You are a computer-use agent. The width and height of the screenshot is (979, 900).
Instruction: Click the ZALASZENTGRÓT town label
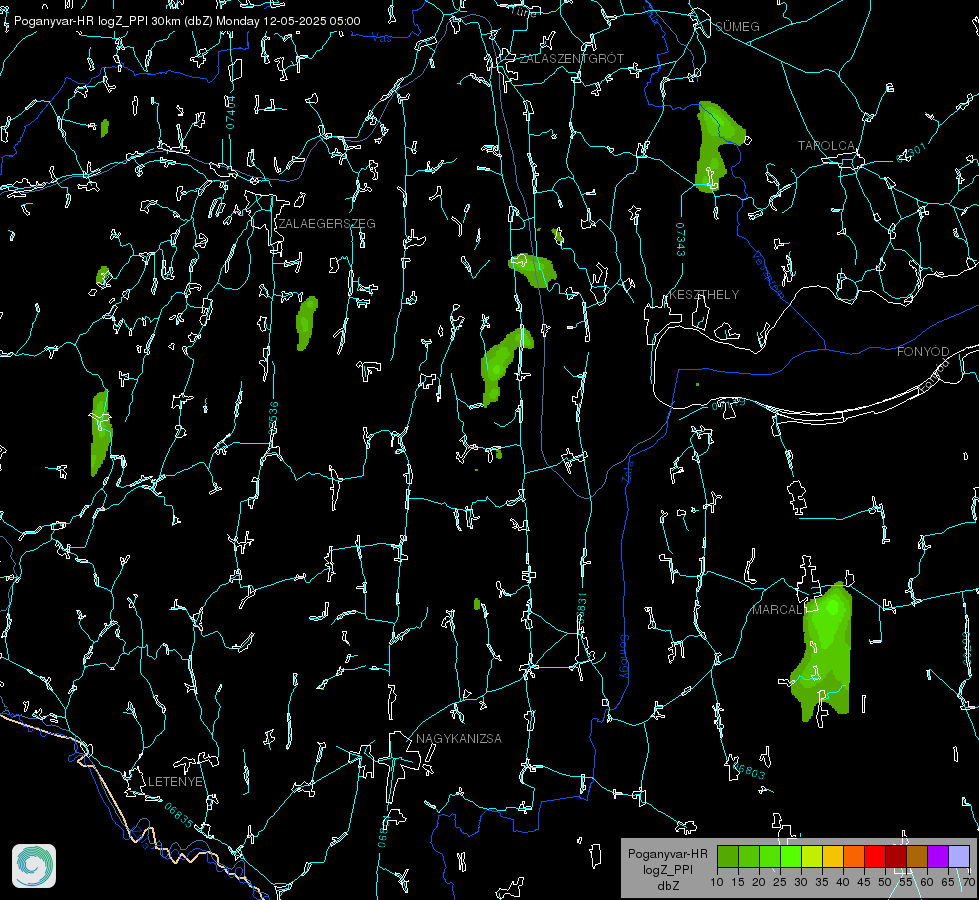pos(571,58)
